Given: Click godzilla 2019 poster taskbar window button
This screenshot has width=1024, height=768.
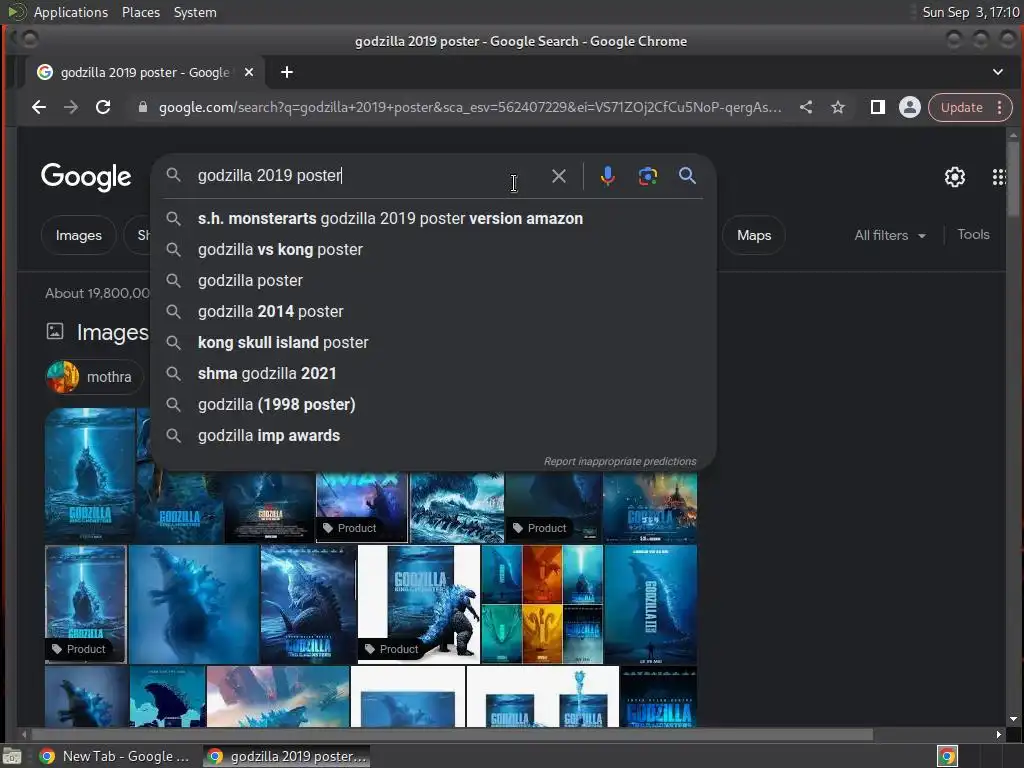Looking at the screenshot, I should coord(287,756).
